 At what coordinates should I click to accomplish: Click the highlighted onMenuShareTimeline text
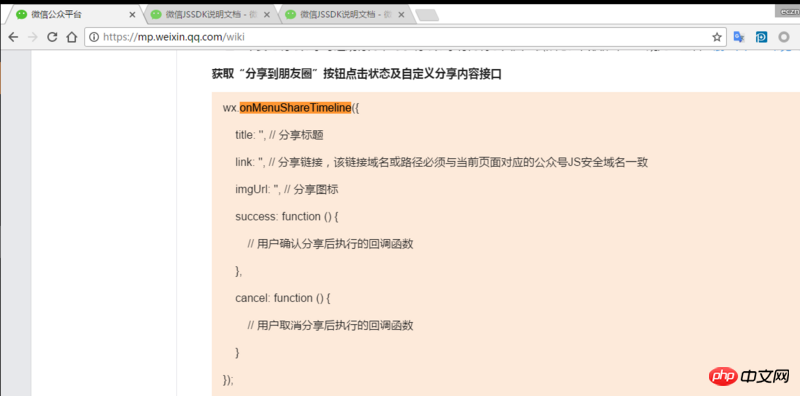pyautogui.click(x=295, y=108)
